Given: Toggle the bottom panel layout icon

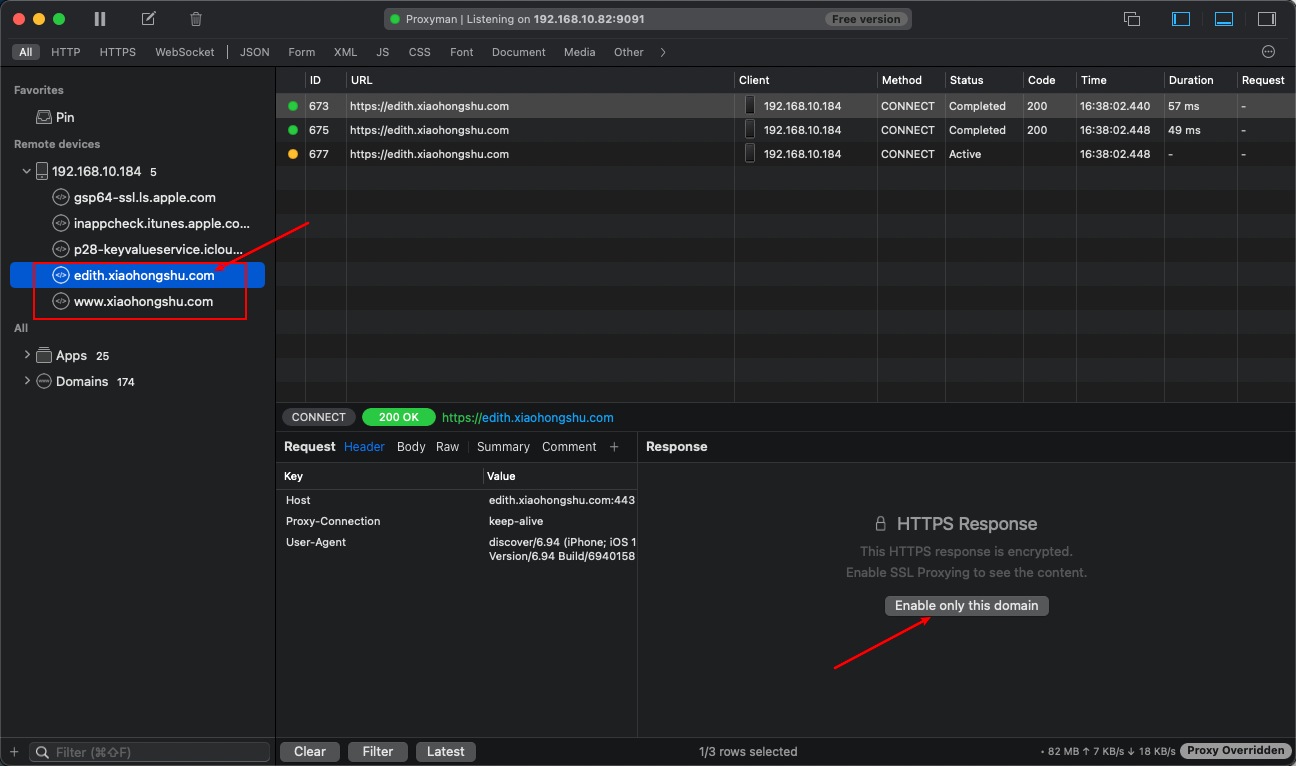Looking at the screenshot, I should (1224, 19).
